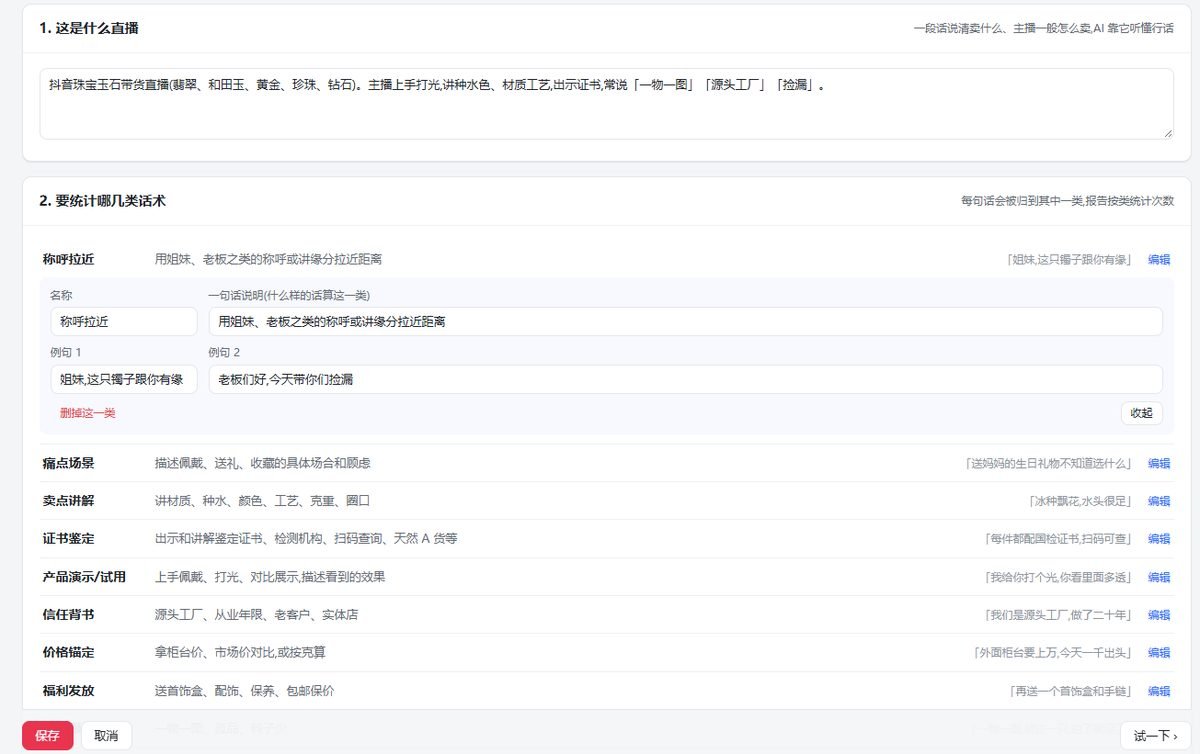
Task: Click the 试一下 button
Action: (1155, 736)
